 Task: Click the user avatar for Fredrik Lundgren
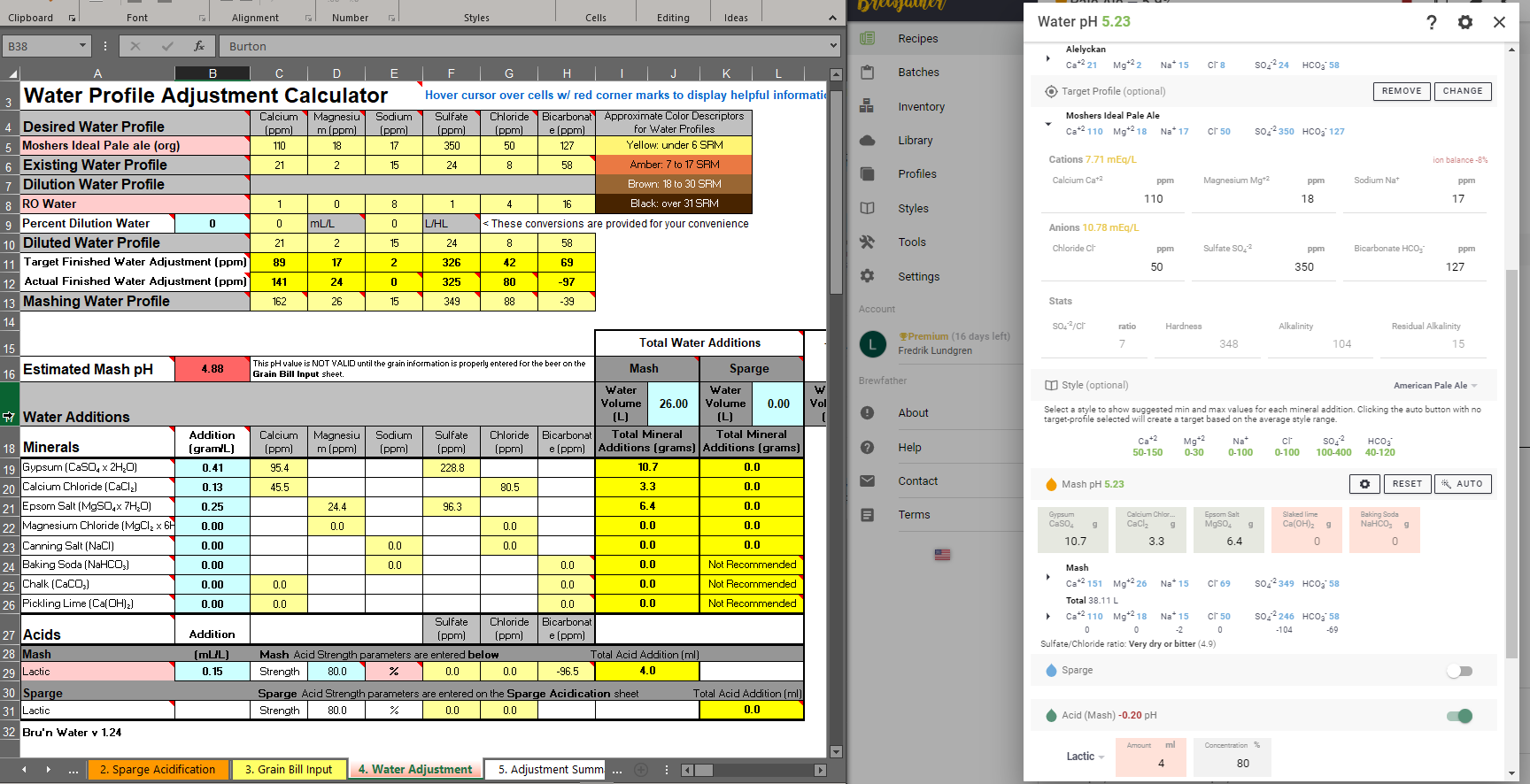(x=872, y=344)
